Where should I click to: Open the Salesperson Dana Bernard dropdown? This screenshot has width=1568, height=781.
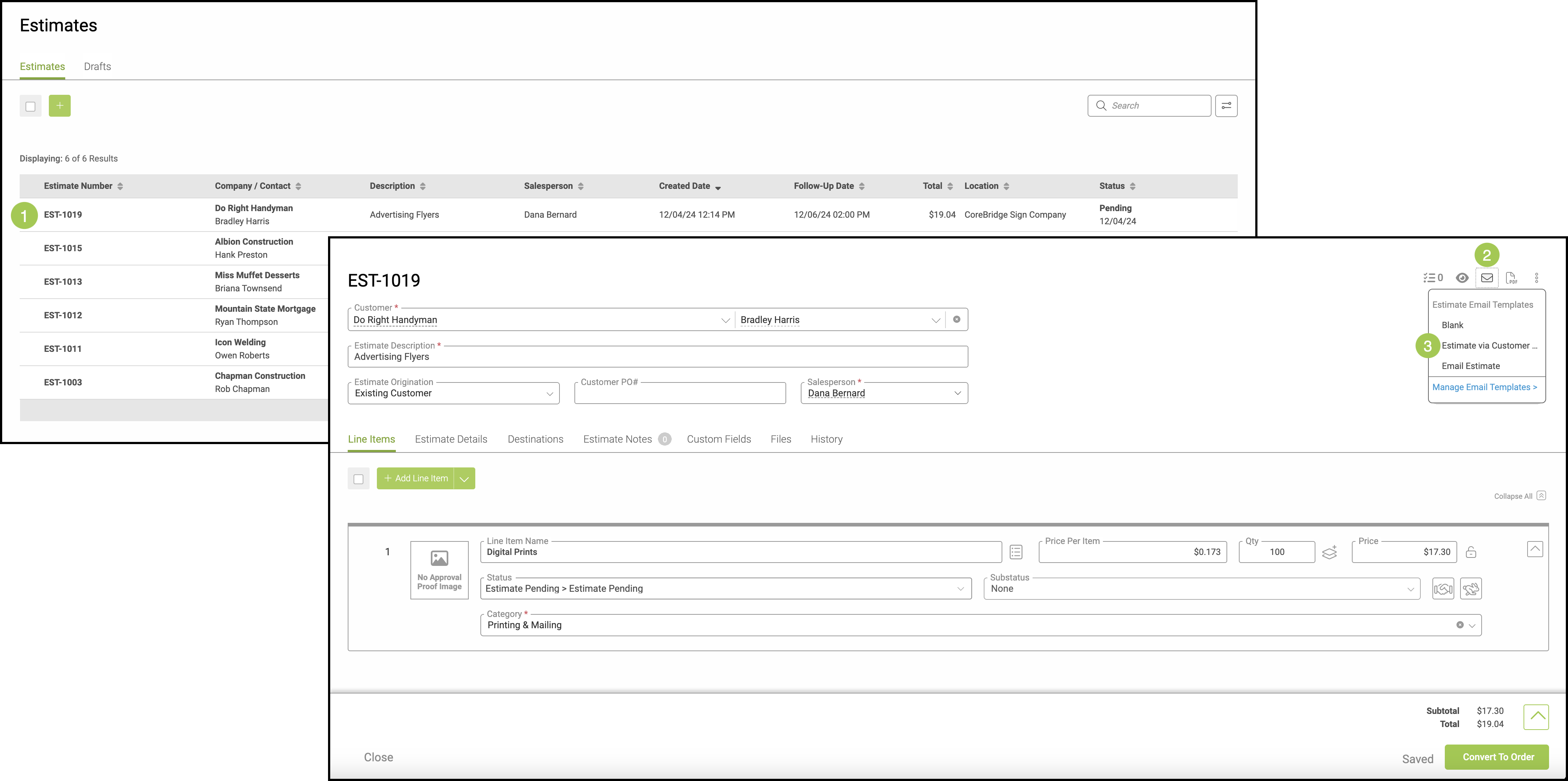tap(884, 393)
